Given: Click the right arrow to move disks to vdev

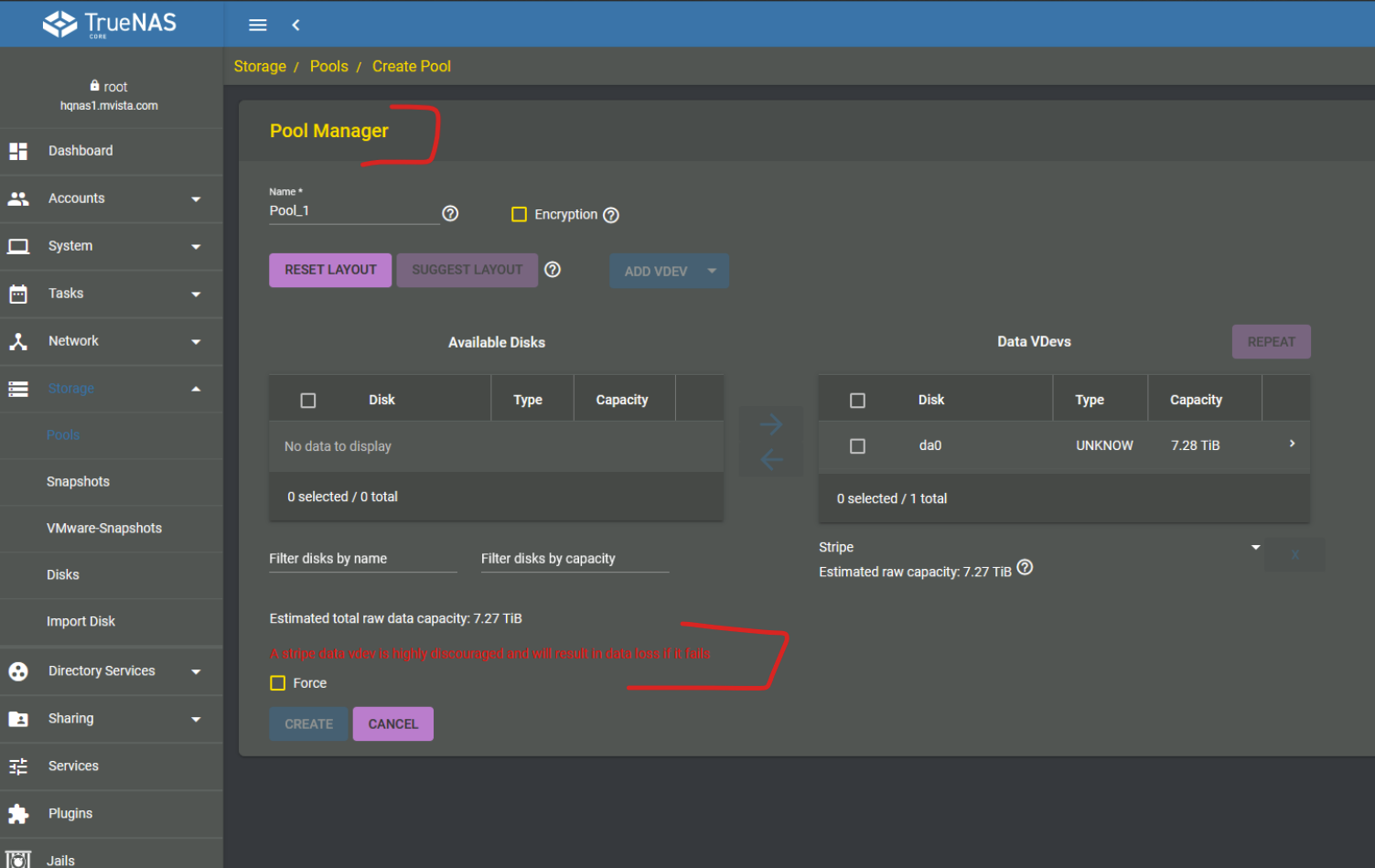Looking at the screenshot, I should pyautogui.click(x=771, y=424).
